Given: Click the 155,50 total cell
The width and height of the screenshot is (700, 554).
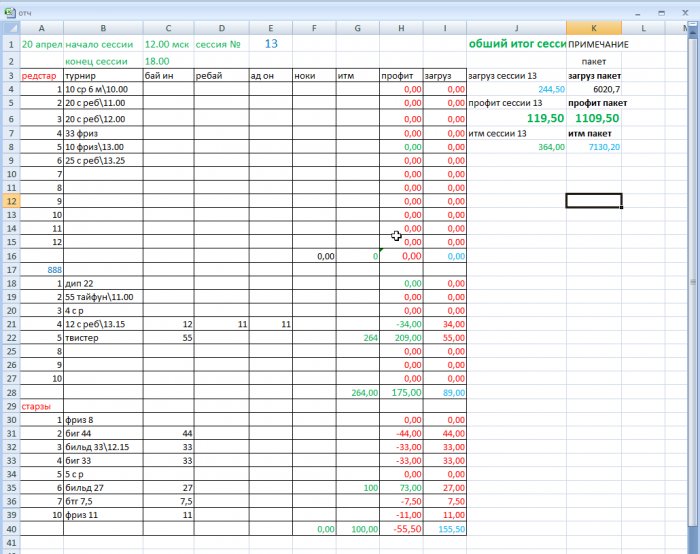Looking at the screenshot, I should coord(445,529).
